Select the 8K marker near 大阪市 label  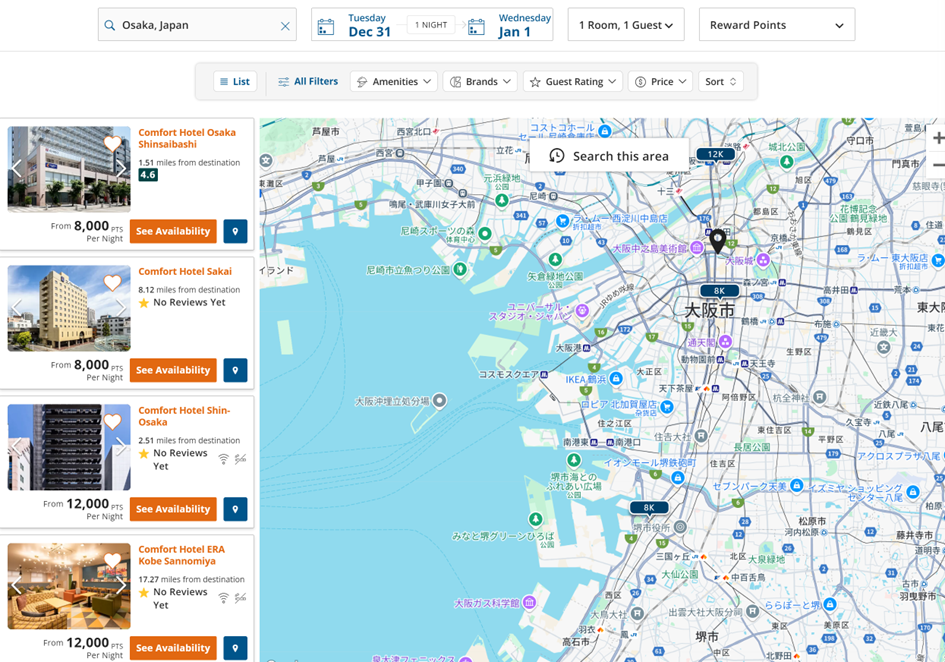[719, 292]
